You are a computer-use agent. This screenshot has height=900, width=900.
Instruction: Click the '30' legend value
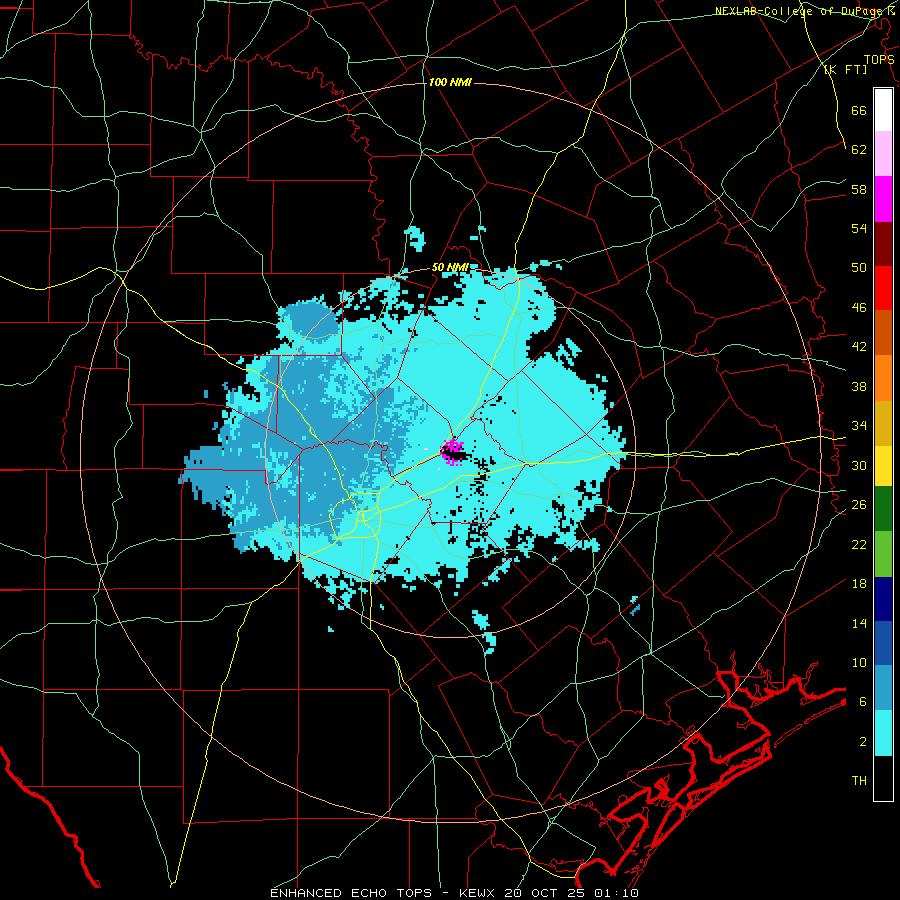(x=859, y=465)
